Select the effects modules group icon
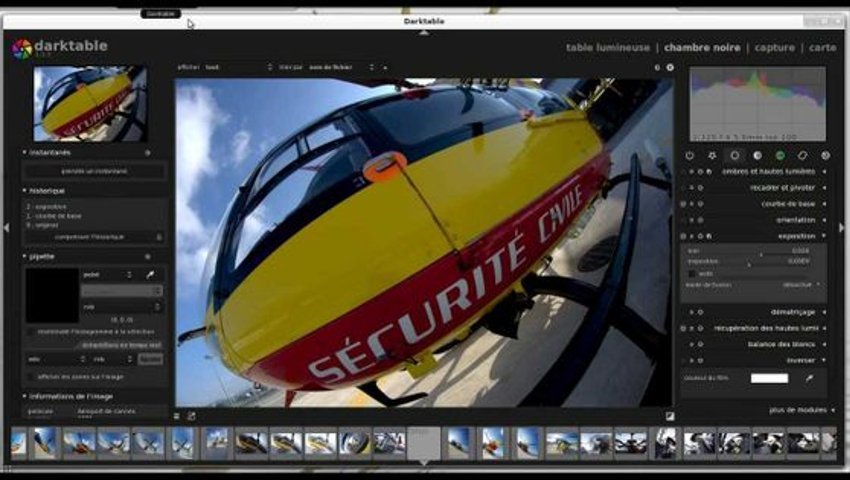 [825, 156]
